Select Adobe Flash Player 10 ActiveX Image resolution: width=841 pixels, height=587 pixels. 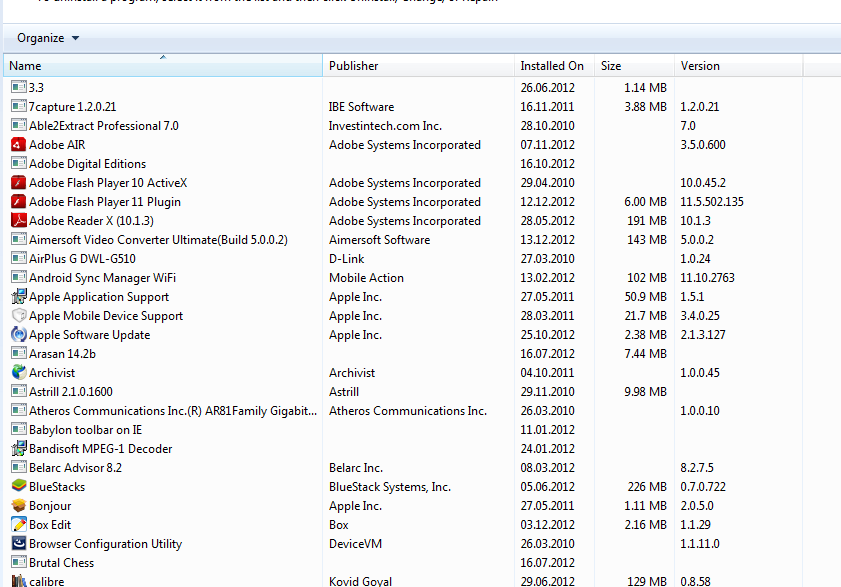coord(108,183)
